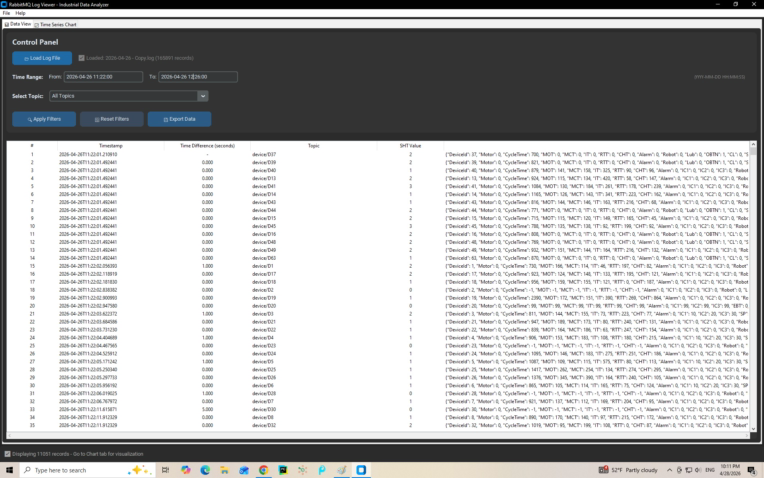Click the network icon in the system tray
Screen dimensions: 764x478
point(688,470)
